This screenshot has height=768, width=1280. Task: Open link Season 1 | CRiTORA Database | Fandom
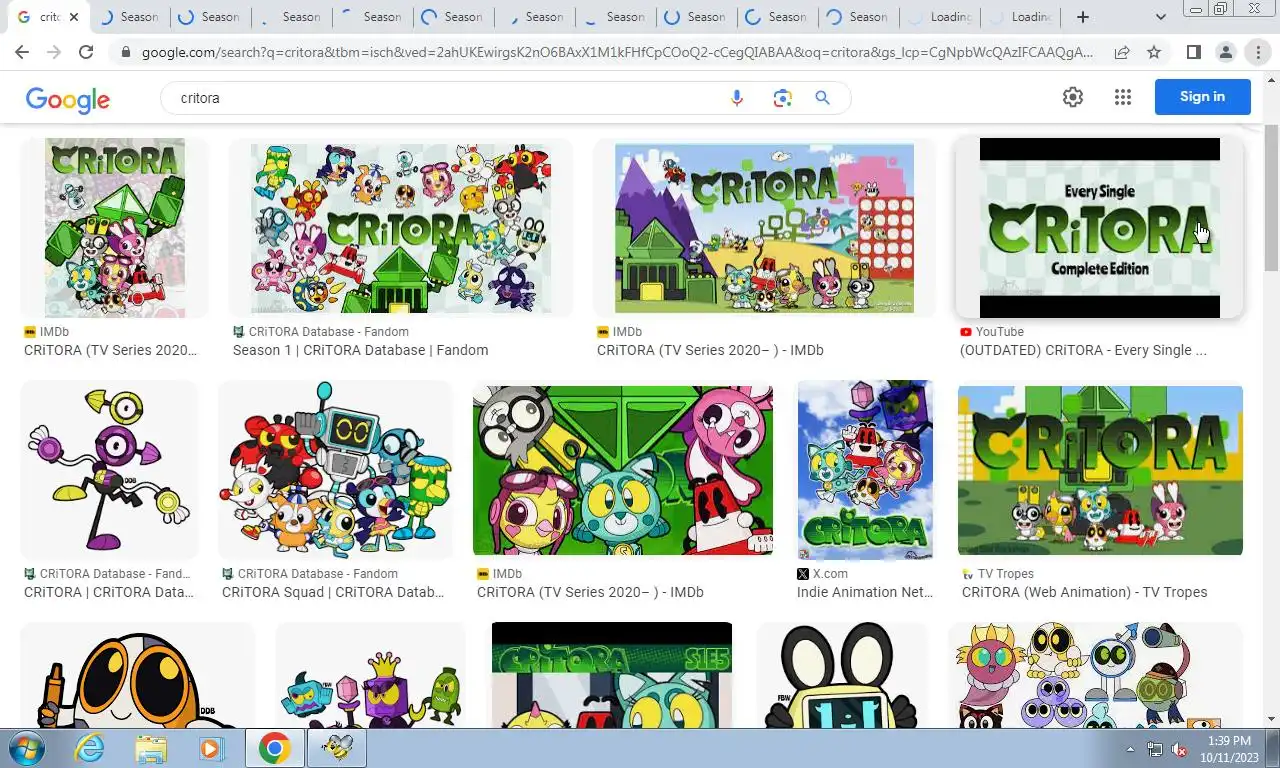[360, 350]
